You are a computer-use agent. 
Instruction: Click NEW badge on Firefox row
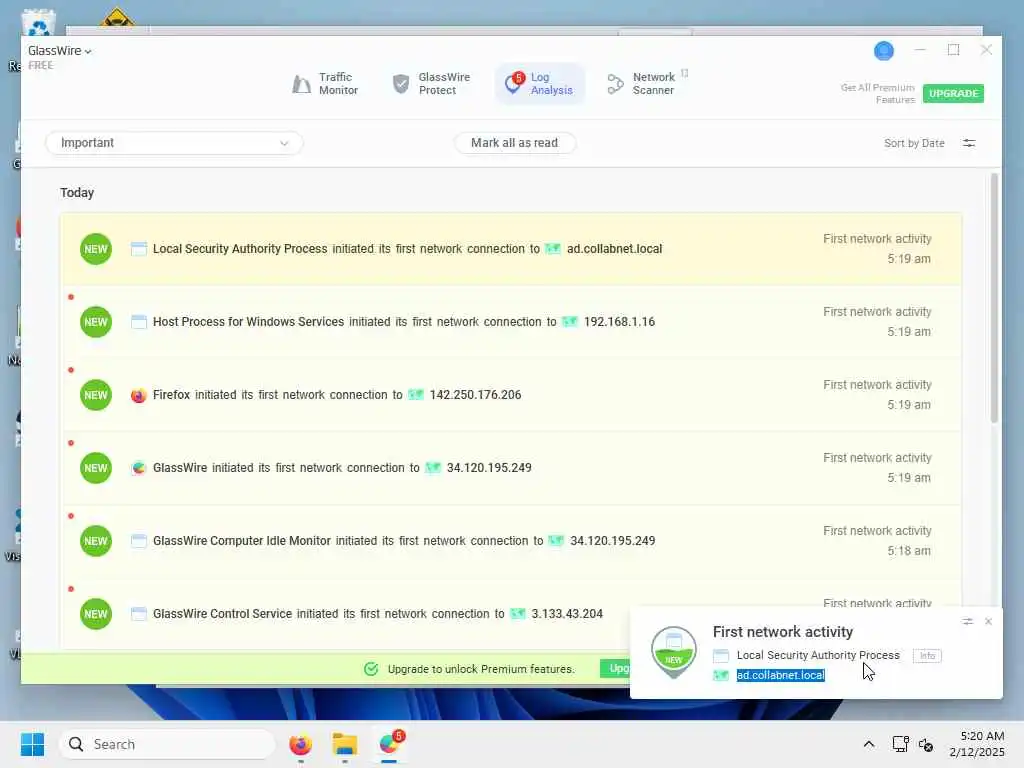tap(95, 395)
